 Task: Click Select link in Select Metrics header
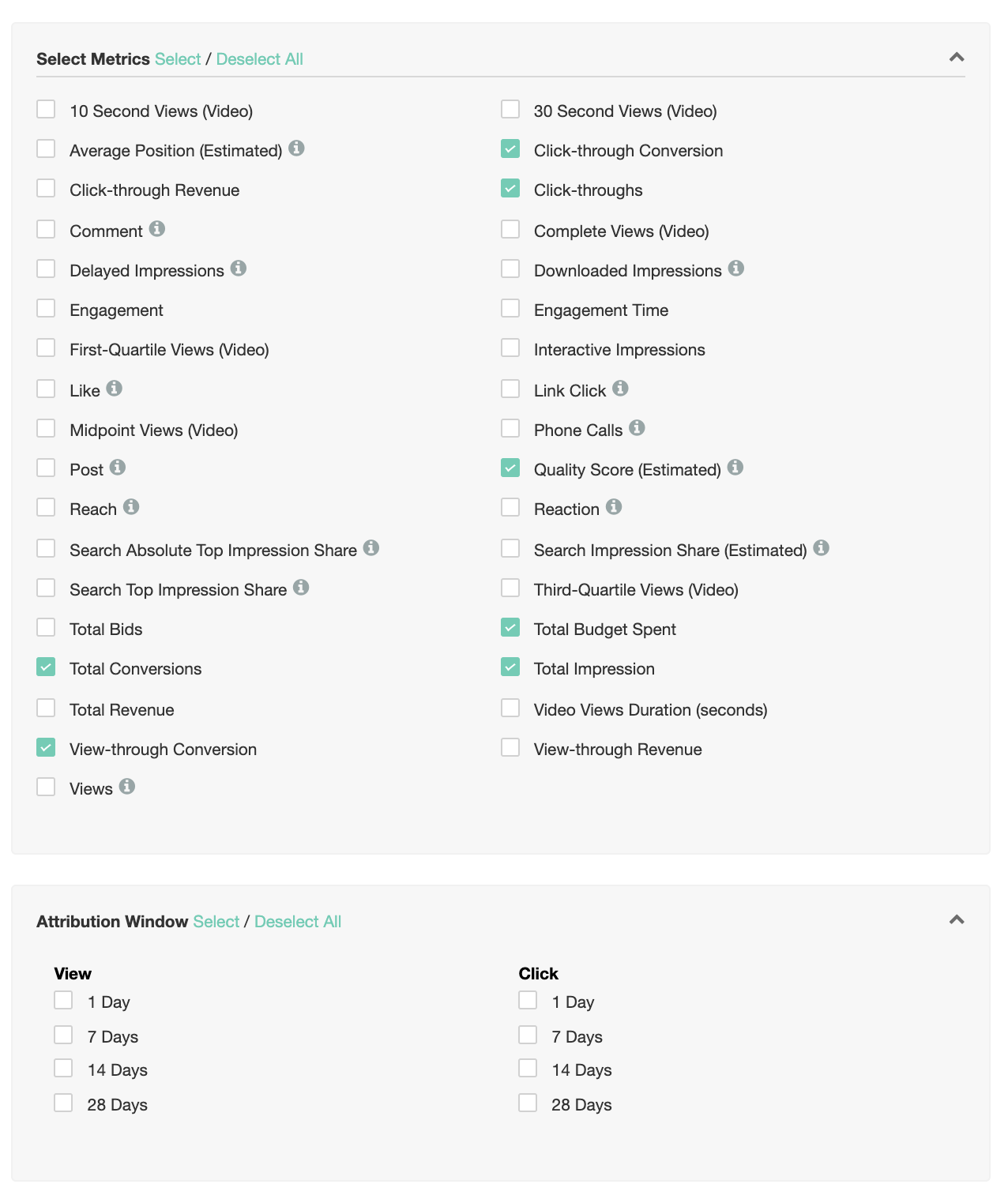click(x=178, y=59)
